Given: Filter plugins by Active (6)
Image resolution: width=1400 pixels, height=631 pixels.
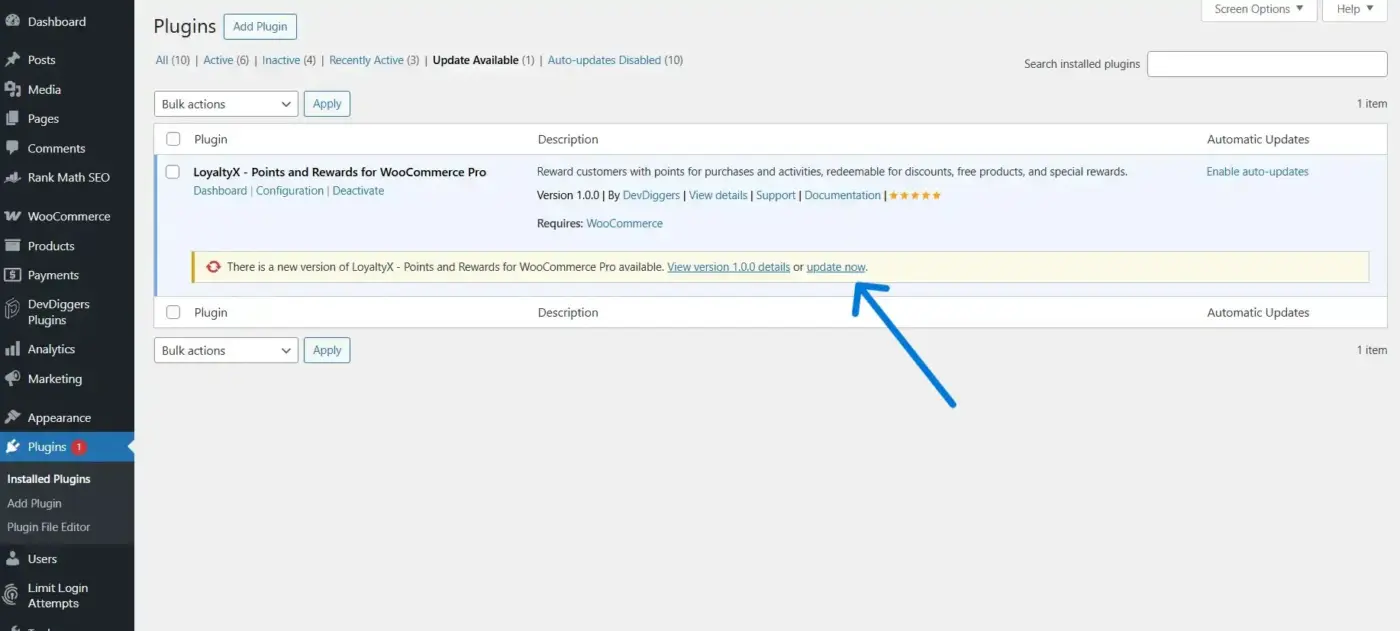Looking at the screenshot, I should (x=226, y=60).
